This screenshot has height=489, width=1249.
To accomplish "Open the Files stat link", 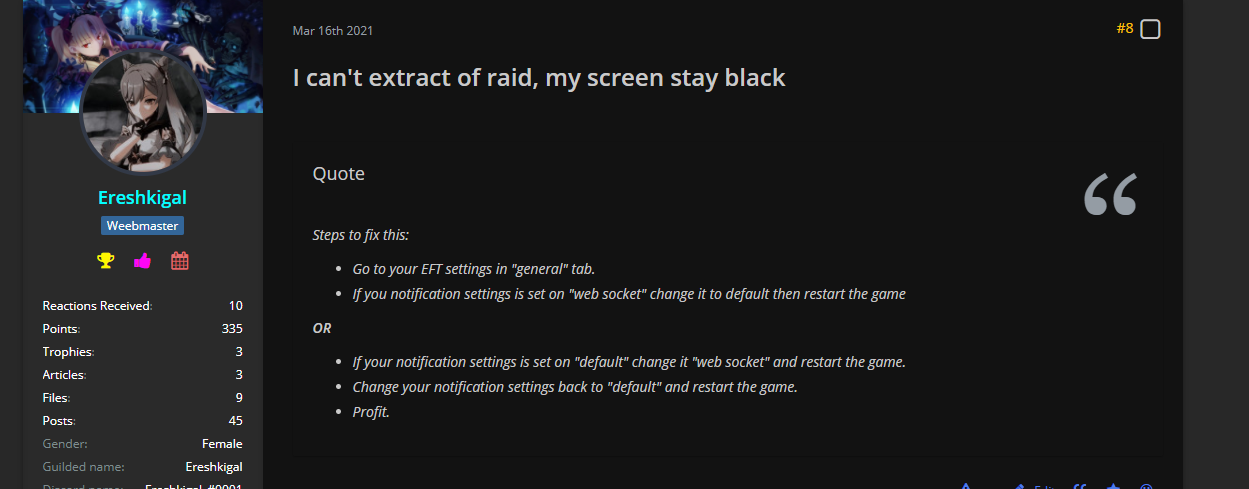I will (142, 398).
